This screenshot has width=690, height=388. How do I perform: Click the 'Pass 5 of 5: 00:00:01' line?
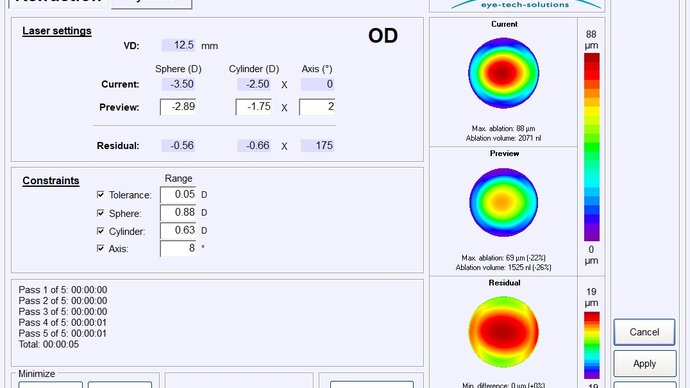pos(62,333)
